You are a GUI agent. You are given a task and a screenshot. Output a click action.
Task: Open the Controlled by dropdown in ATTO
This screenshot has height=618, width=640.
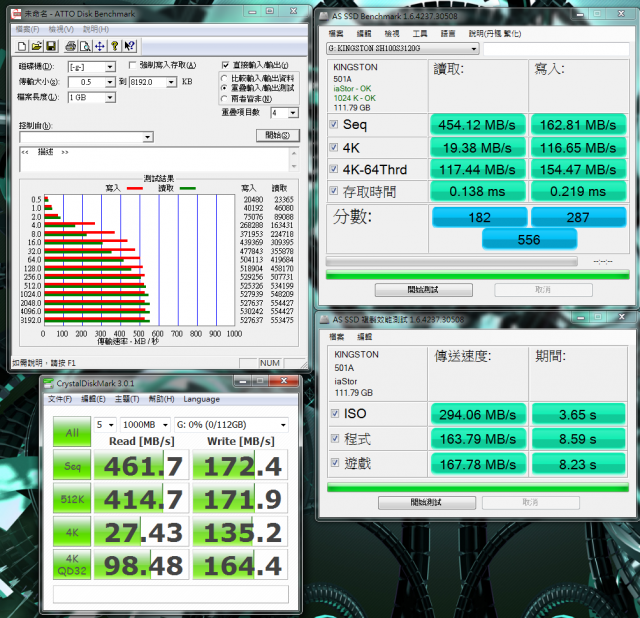tap(148, 137)
